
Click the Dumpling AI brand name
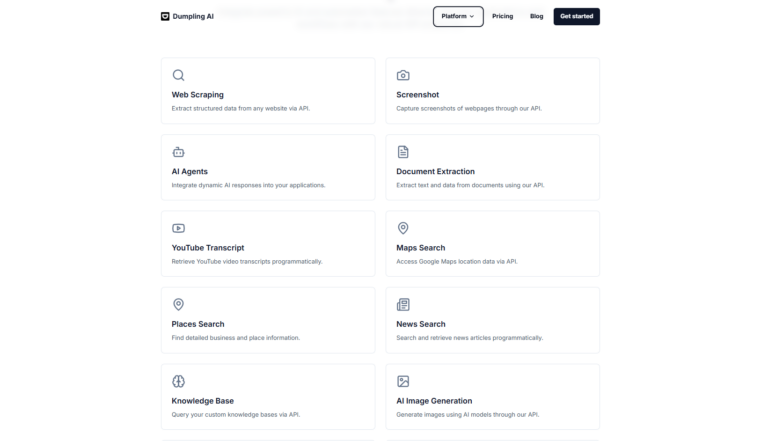click(193, 16)
